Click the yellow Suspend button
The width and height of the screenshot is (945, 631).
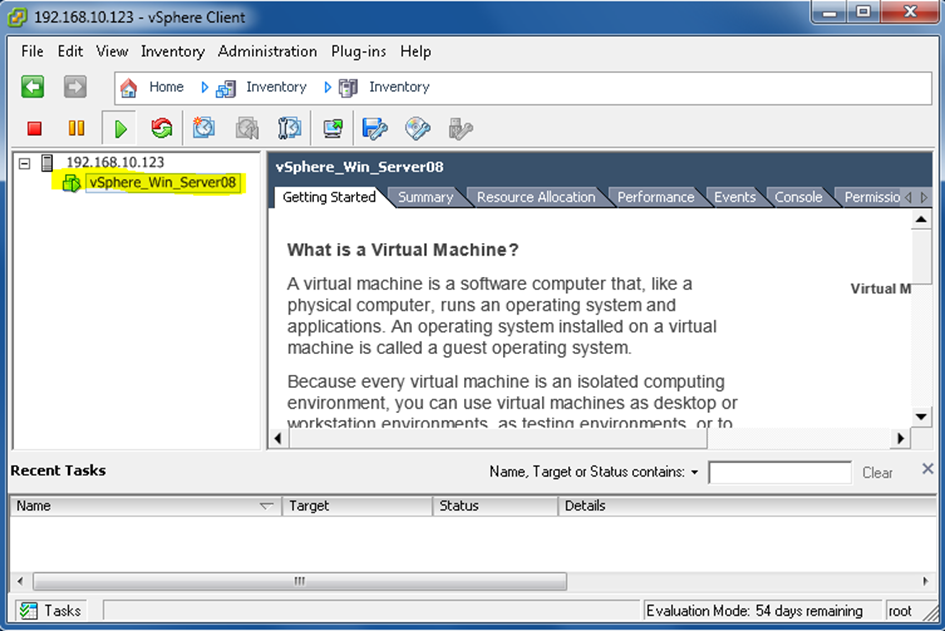(x=77, y=128)
